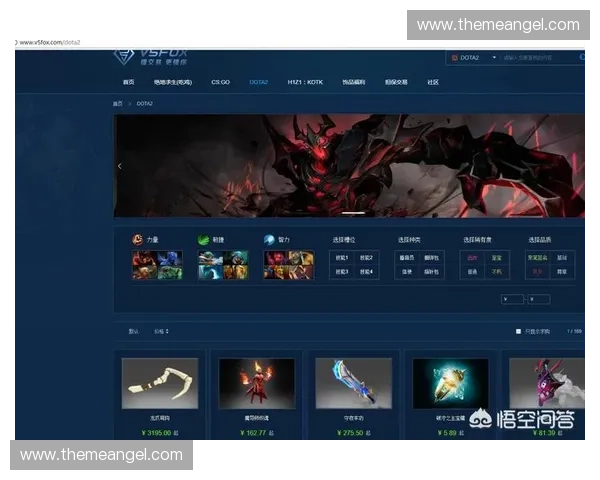Open the 担保交易 navigation tab
Screen dimensions: 600x480
[396, 82]
